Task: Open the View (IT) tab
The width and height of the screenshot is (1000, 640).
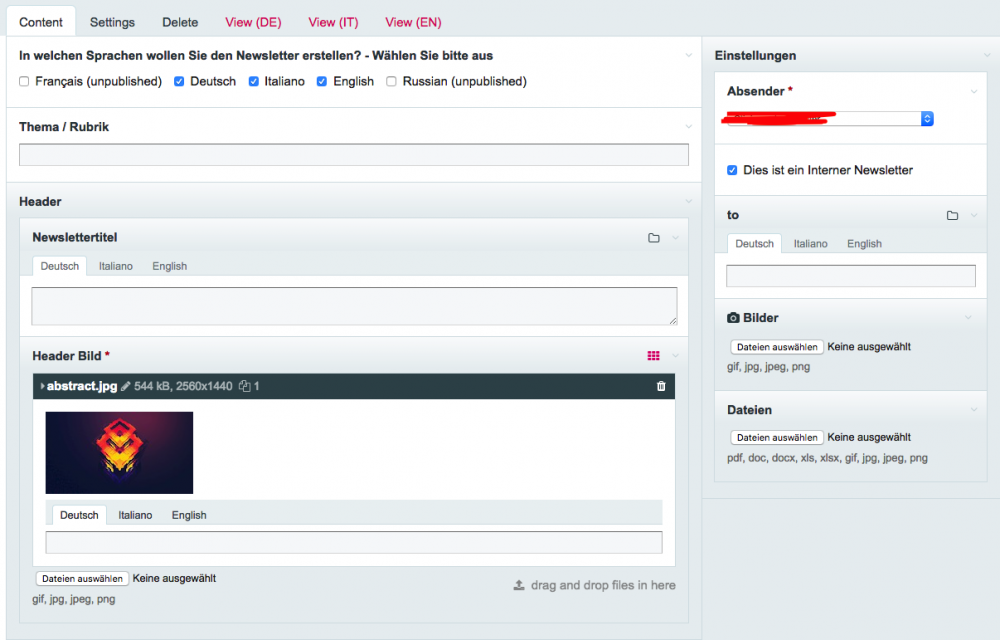Action: coord(335,22)
